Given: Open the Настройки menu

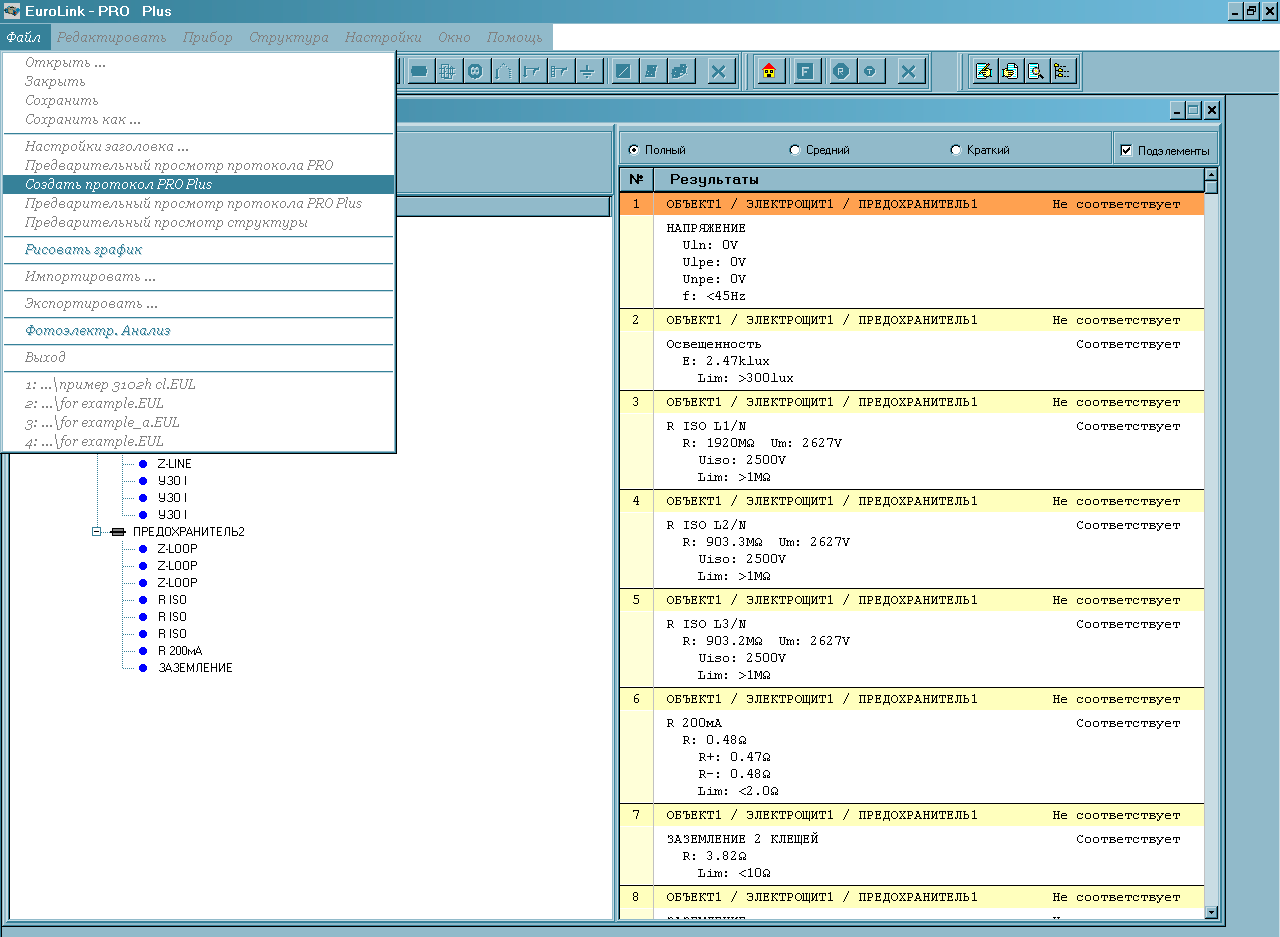Looking at the screenshot, I should [x=383, y=37].
